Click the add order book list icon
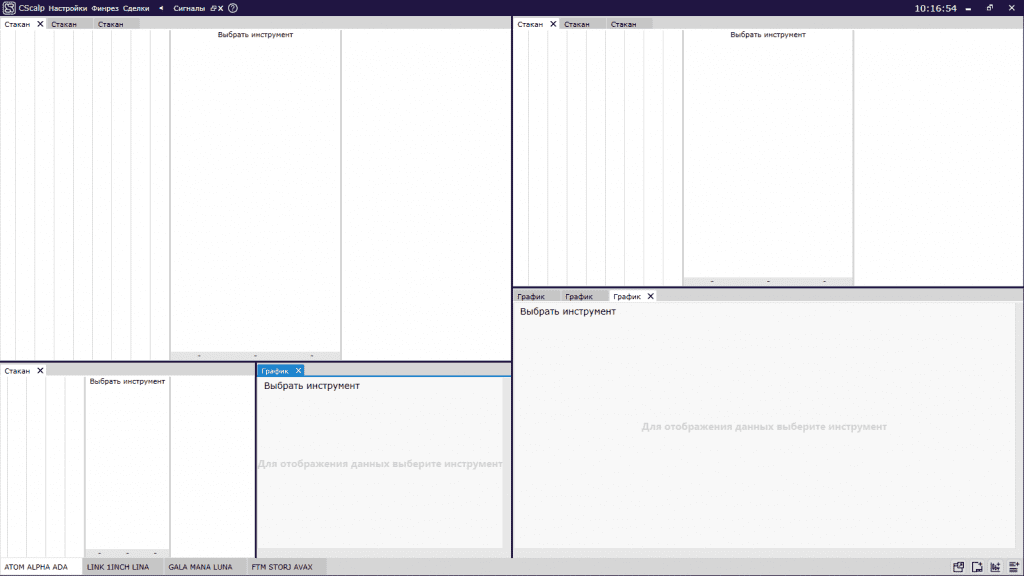Screen dimensions: 1024x576 1012,567
